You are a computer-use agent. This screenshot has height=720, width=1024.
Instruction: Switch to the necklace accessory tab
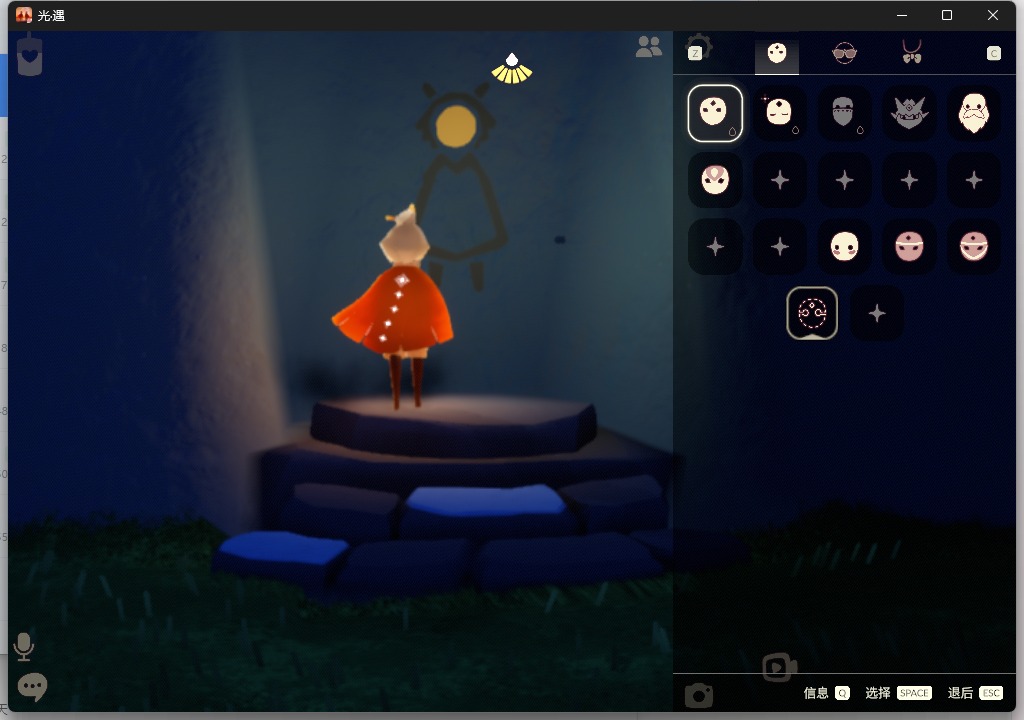[912, 52]
